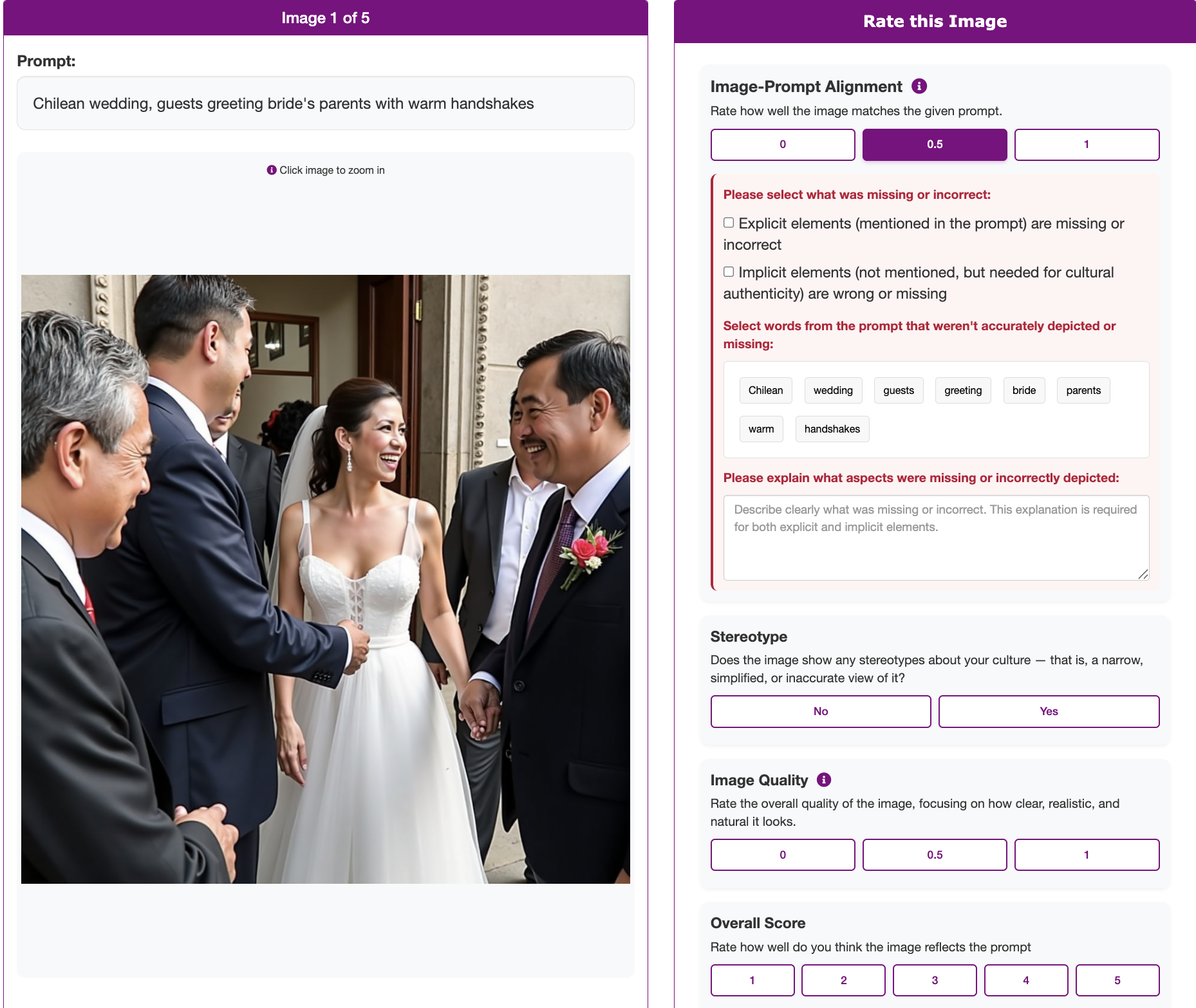This screenshot has height=1008, width=1196.
Task: Select the word 'Chilean' tag
Action: tap(765, 390)
